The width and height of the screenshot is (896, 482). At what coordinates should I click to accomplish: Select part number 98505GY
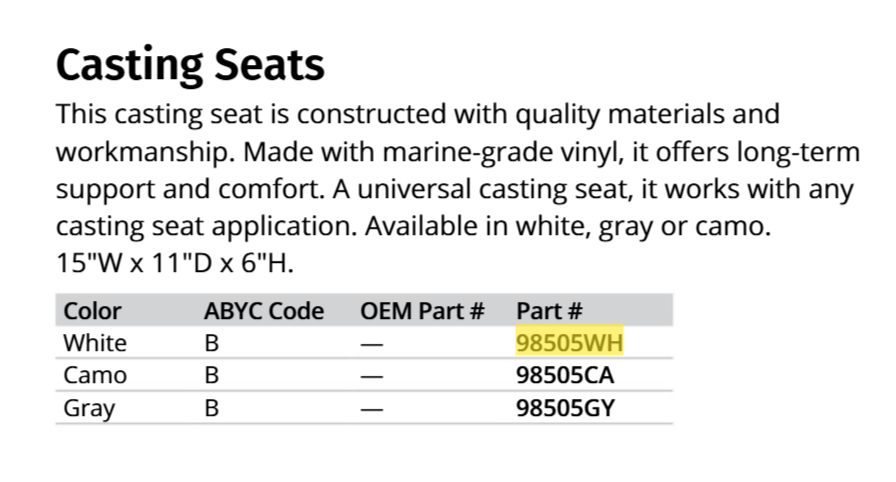565,409
